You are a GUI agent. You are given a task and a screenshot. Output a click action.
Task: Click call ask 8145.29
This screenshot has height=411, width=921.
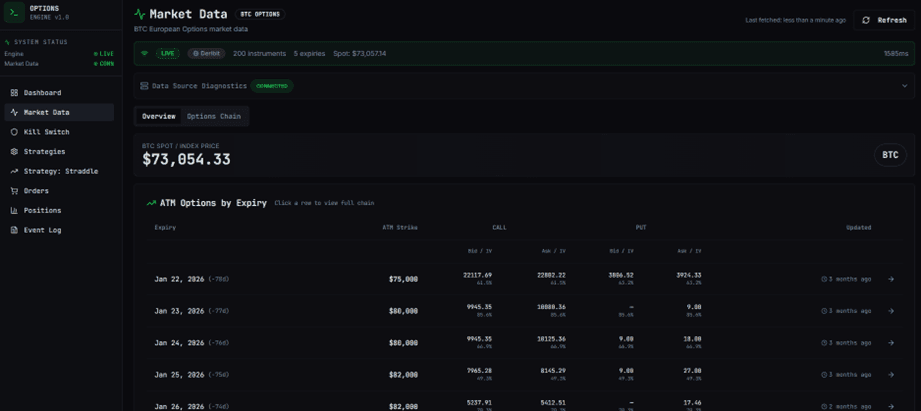pos(553,370)
